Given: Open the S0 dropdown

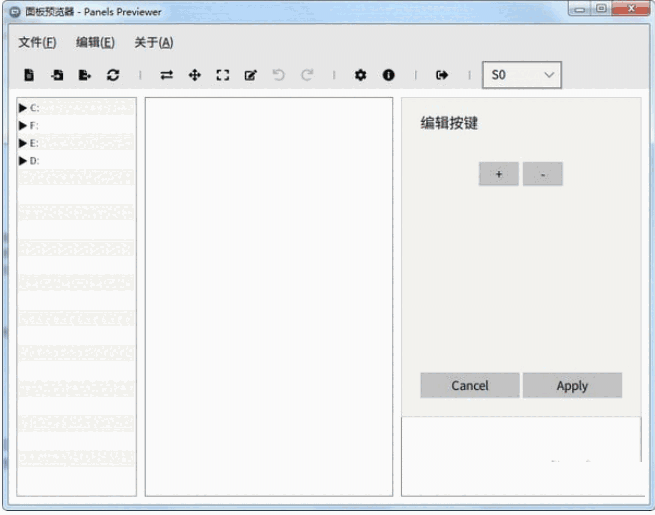Looking at the screenshot, I should 522,75.
